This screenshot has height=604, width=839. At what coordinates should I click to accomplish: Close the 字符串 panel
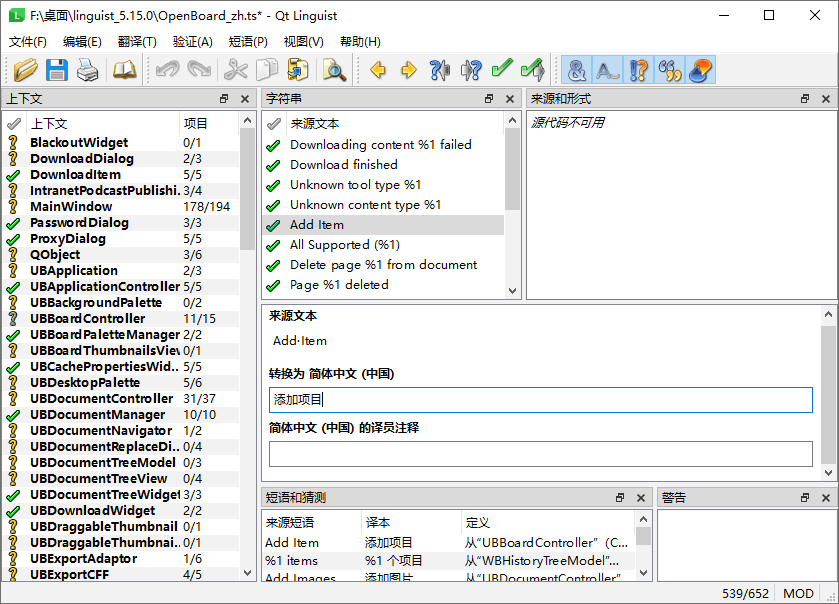click(510, 98)
